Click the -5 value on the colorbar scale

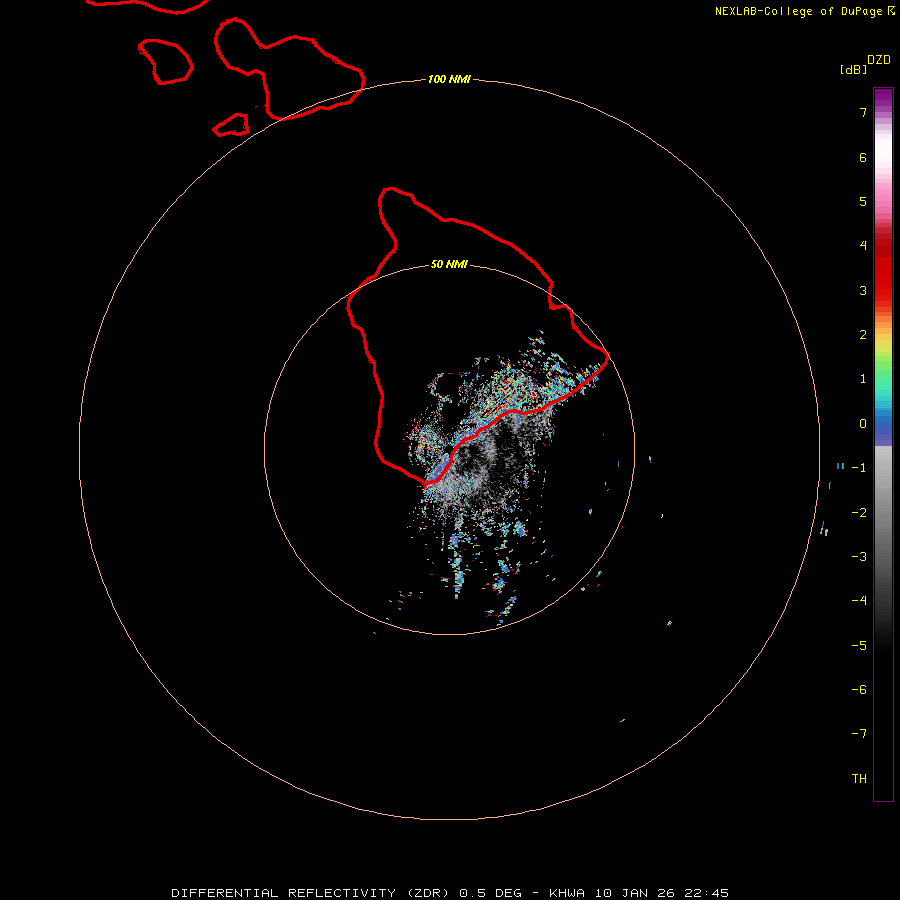click(x=859, y=646)
